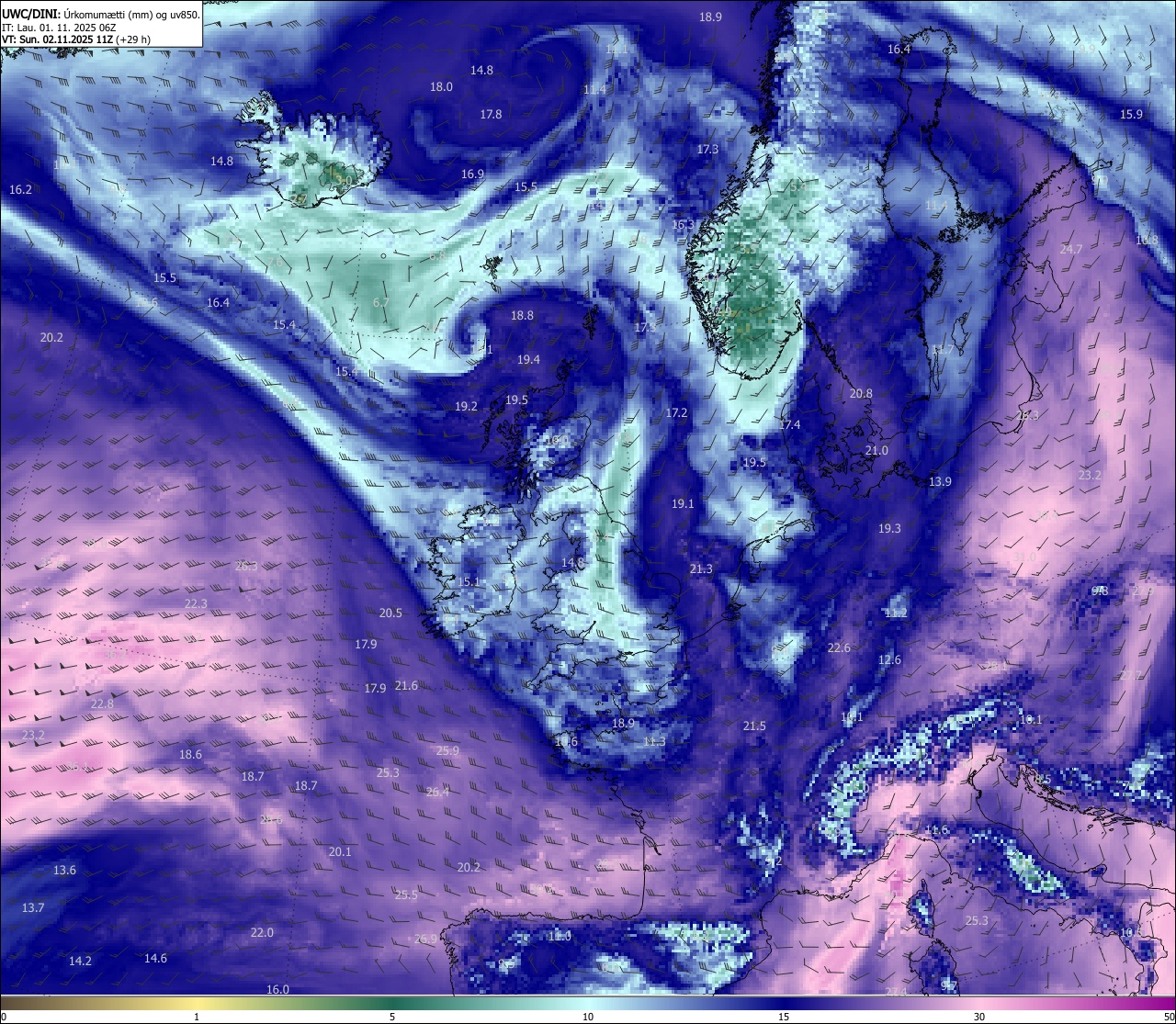Click the map value '21.5'
The height and width of the screenshot is (1024, 1176).
coord(754,726)
